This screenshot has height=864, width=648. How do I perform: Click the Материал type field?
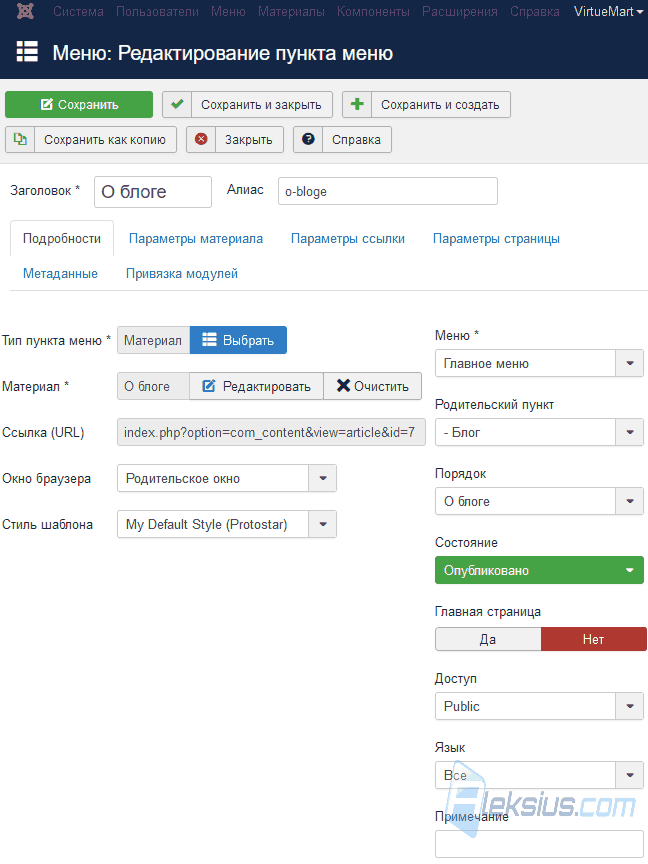point(153,340)
